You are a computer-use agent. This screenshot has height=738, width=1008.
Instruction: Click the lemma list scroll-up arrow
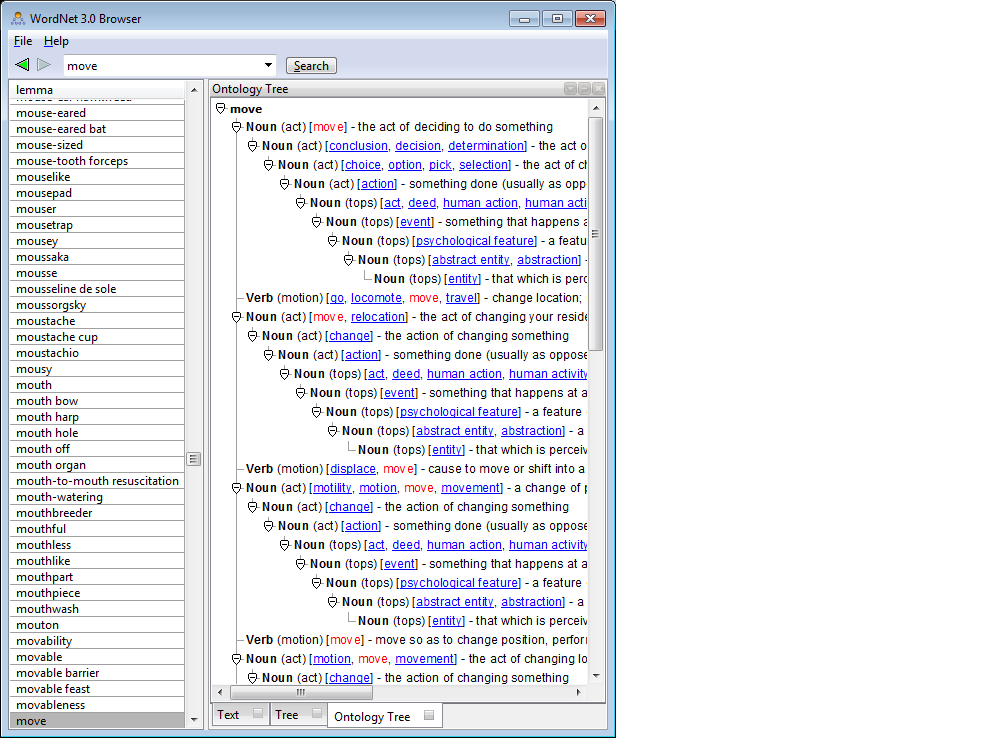(194, 90)
